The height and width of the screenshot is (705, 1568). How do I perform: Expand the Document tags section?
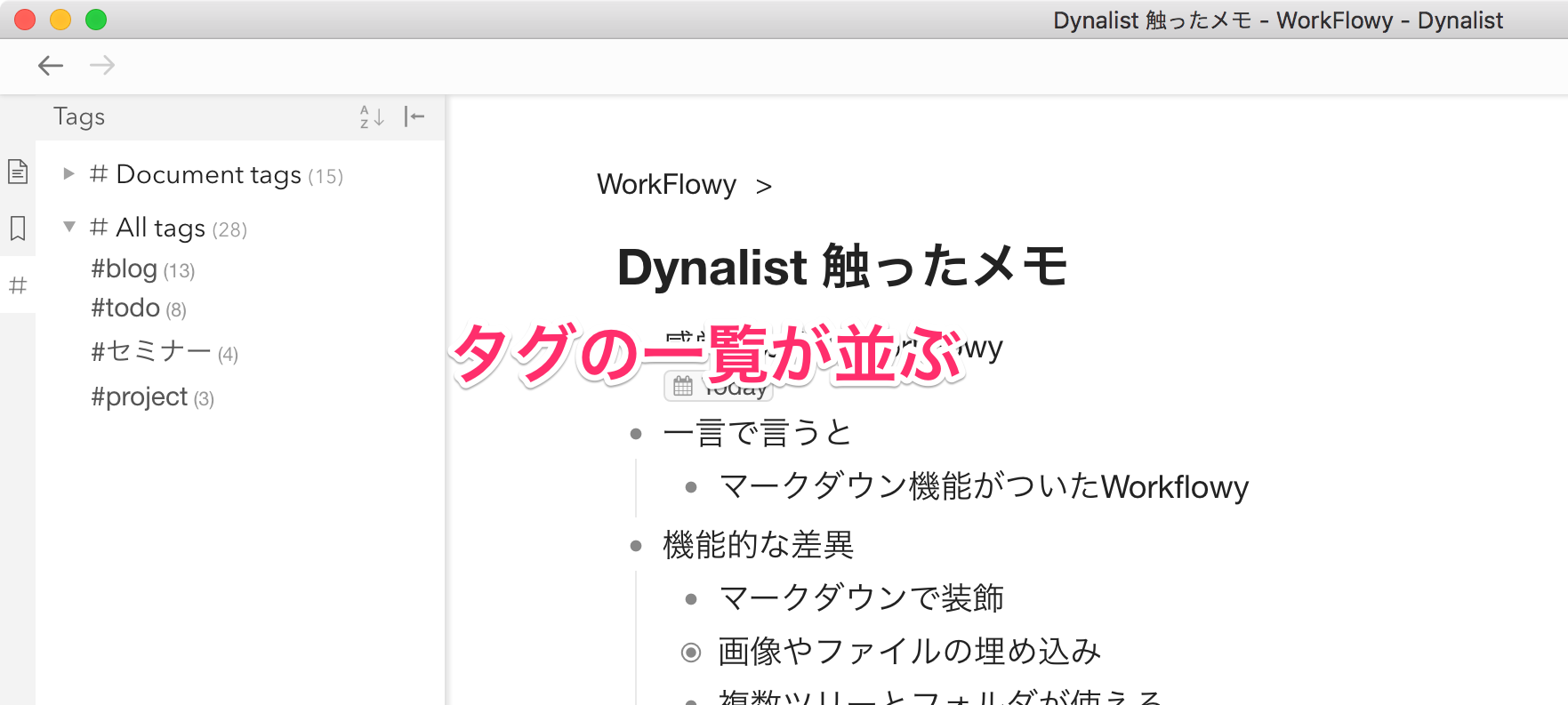click(68, 174)
